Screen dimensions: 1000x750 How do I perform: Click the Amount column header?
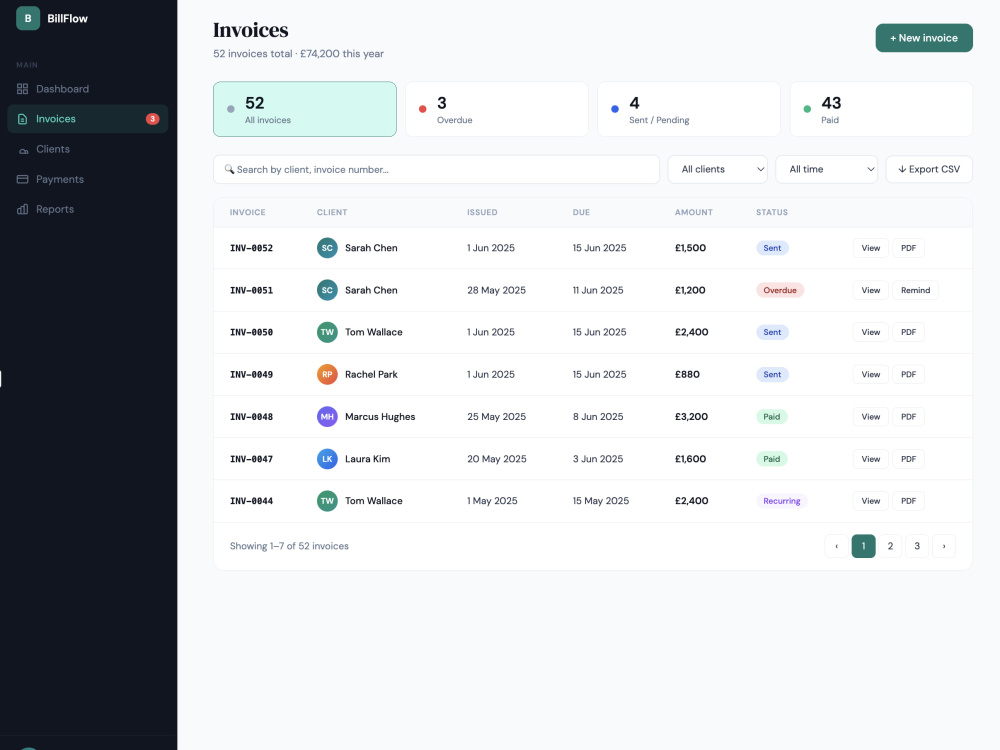[x=693, y=212]
